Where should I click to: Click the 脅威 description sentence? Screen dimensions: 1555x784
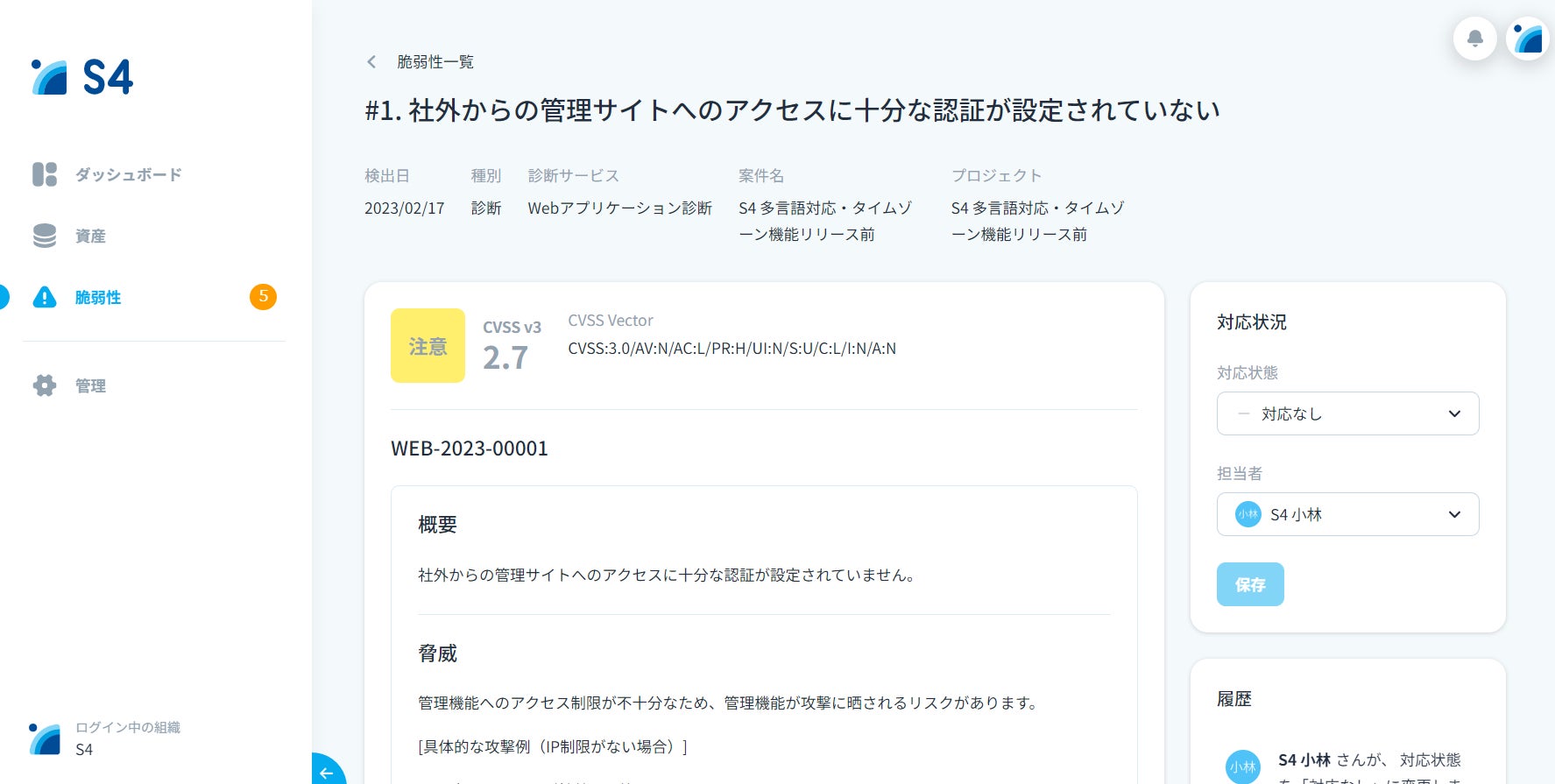[x=729, y=703]
